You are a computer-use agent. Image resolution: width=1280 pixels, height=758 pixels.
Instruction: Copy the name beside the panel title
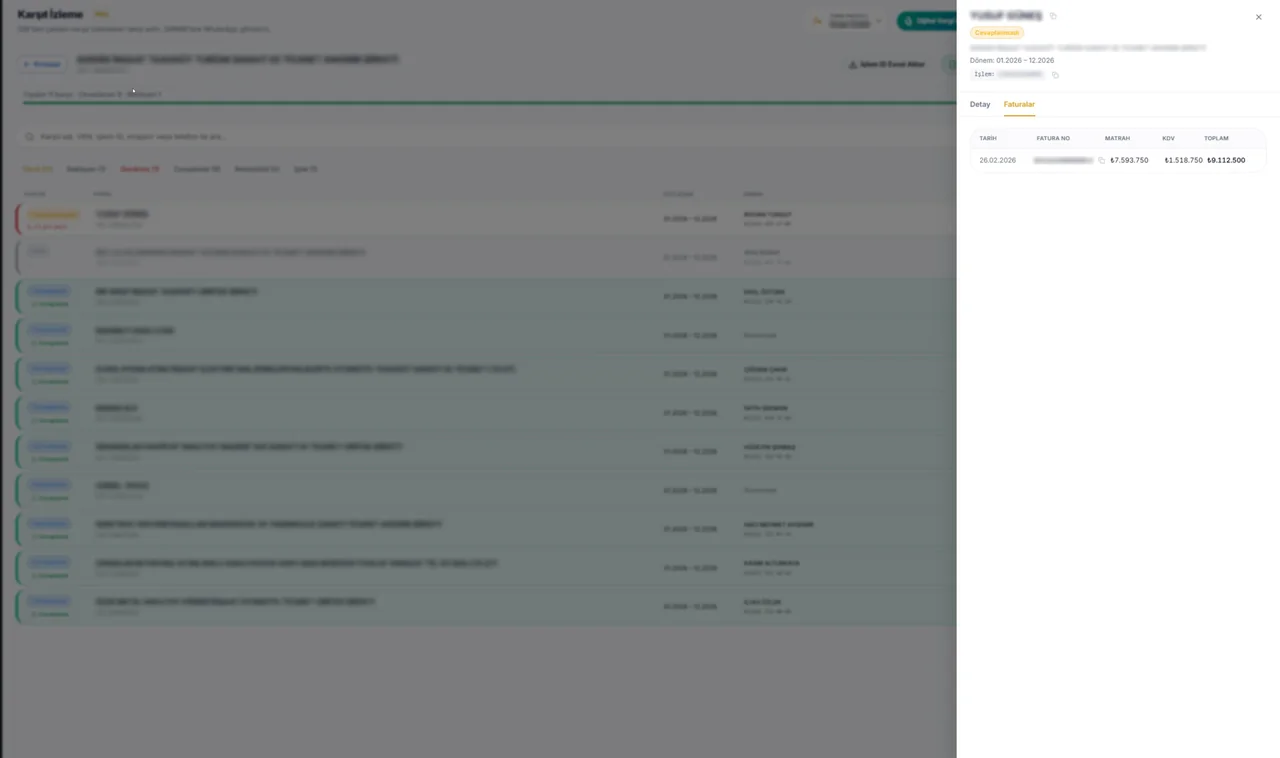1053,16
